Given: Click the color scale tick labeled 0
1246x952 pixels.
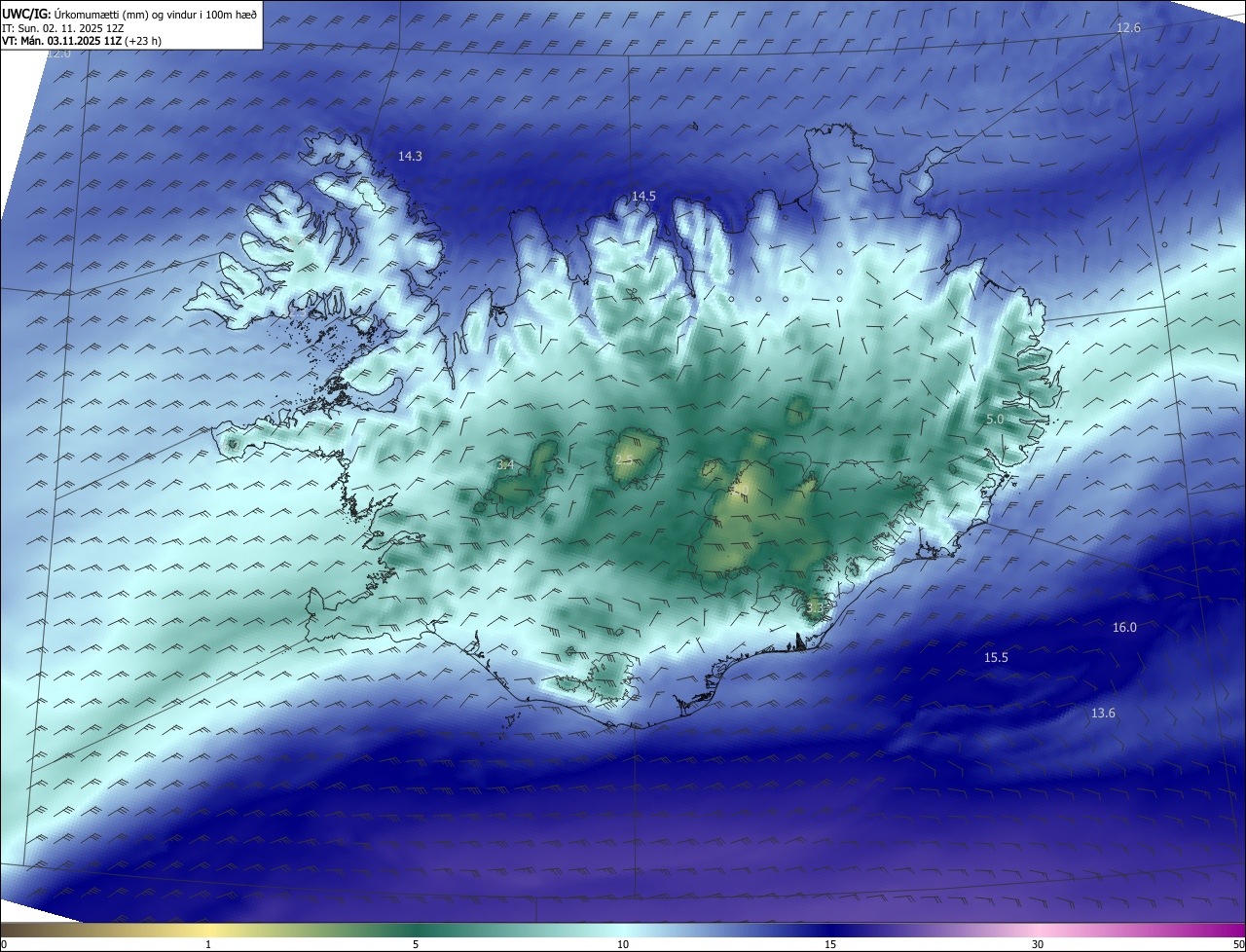Looking at the screenshot, I should (x=4, y=944).
